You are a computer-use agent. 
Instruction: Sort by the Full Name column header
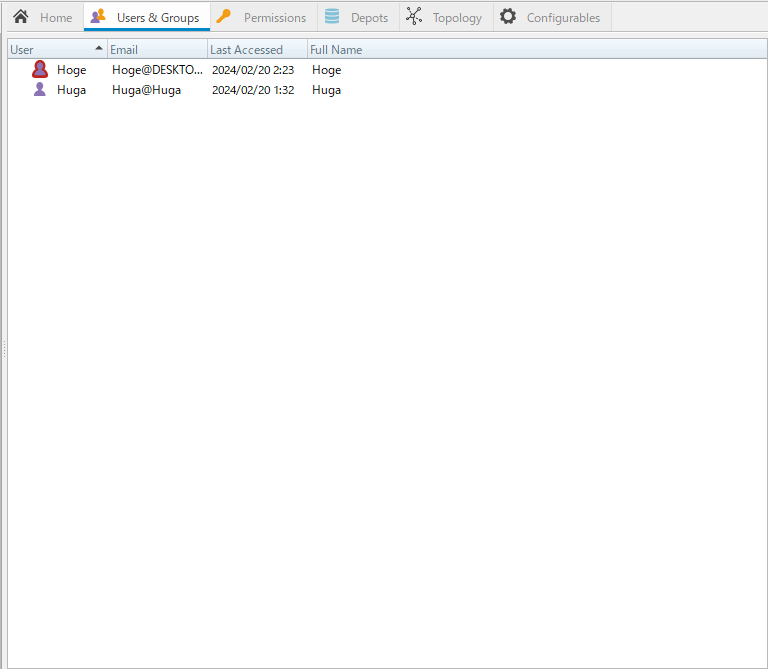tap(537, 49)
